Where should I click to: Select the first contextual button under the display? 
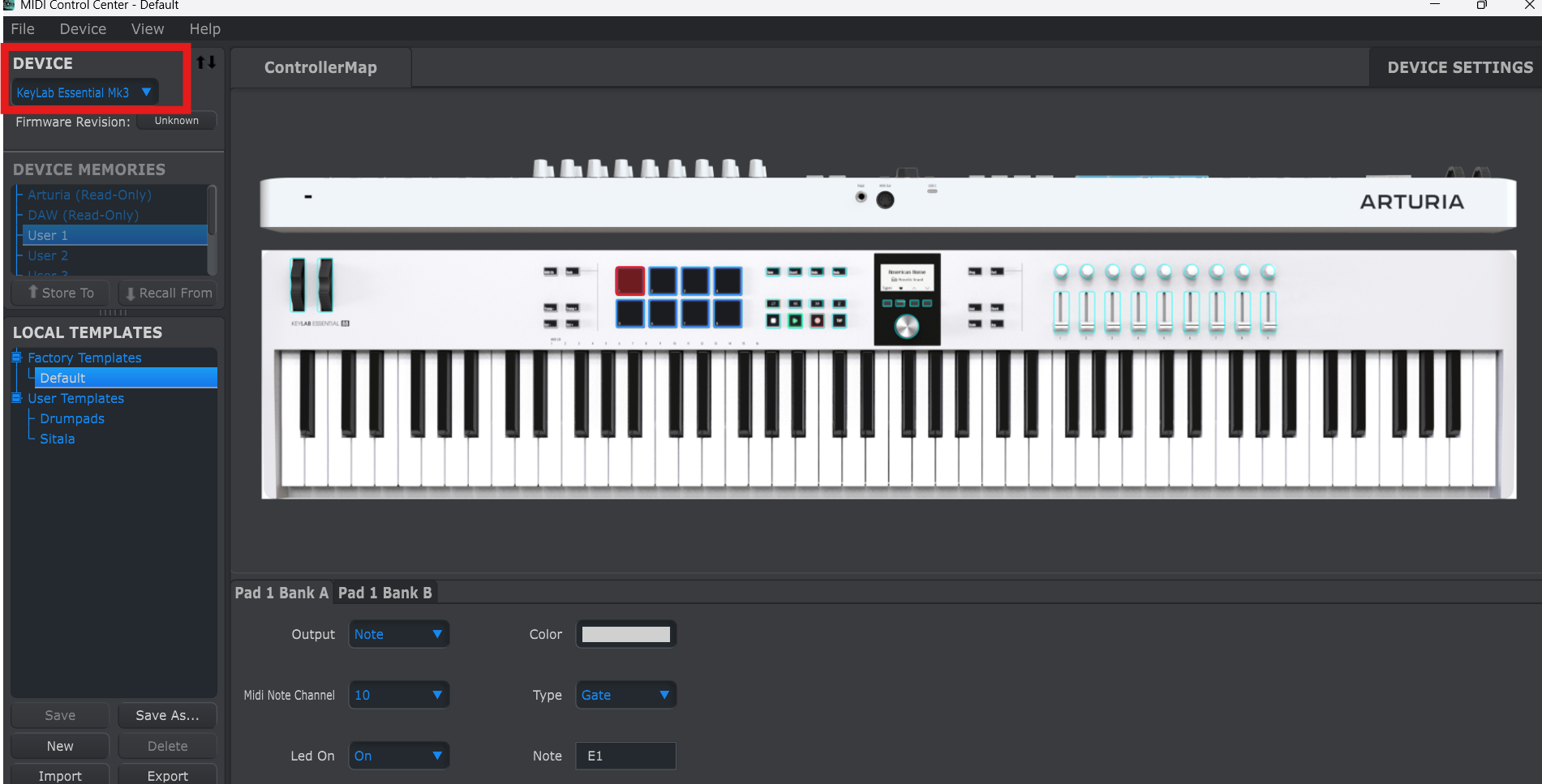click(x=887, y=303)
